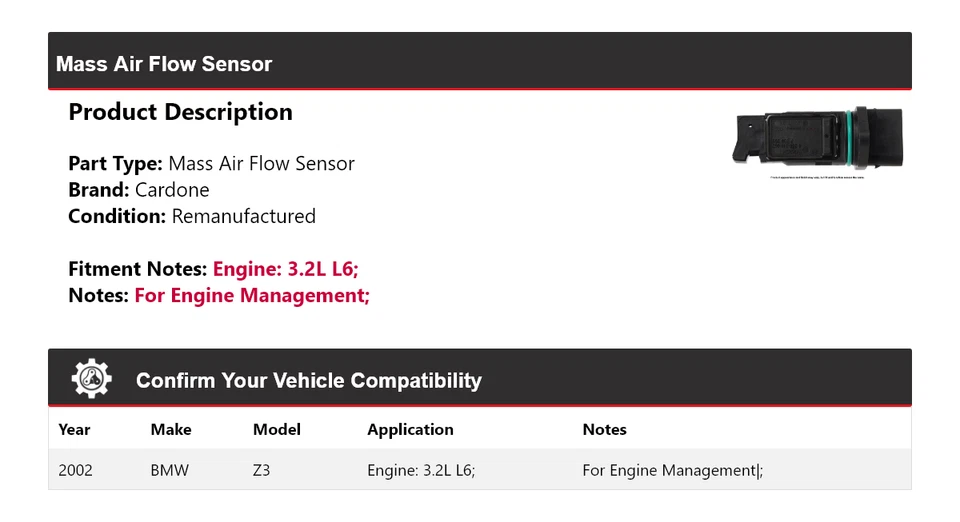Click the gear icon beside Confirm Your Vehicle Compatibility
Viewport: 960px width, 522px height.
92,379
